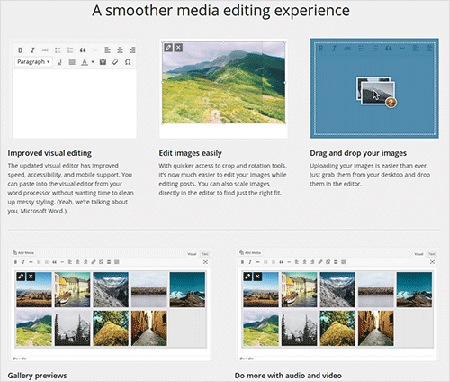Click blockquote in the Gallery previews editor toolbar

(x=54, y=262)
